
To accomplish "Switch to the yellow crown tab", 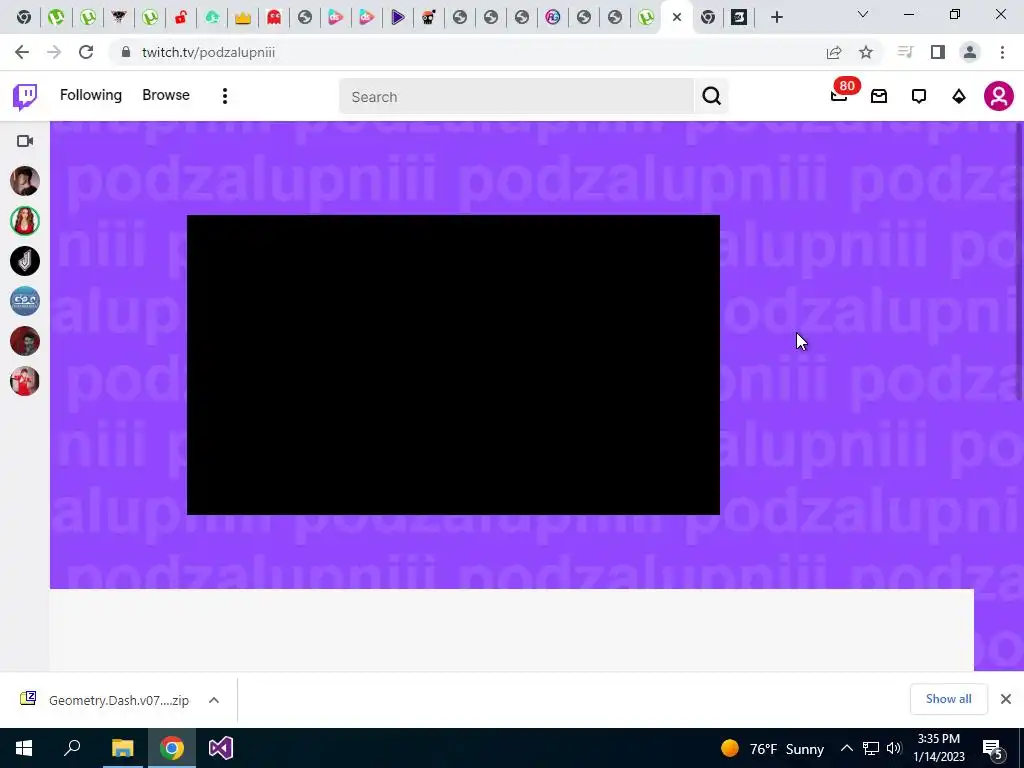I will point(243,17).
